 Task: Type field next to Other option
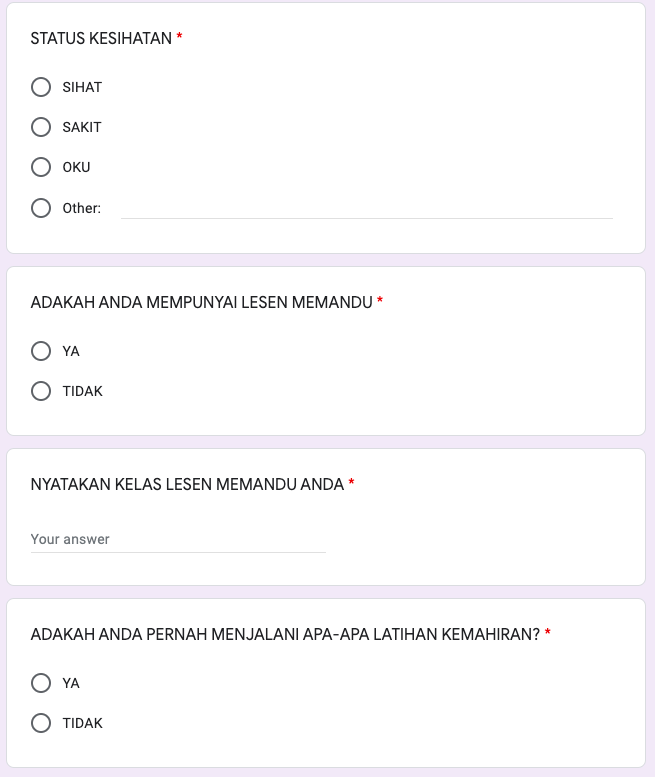point(366,208)
